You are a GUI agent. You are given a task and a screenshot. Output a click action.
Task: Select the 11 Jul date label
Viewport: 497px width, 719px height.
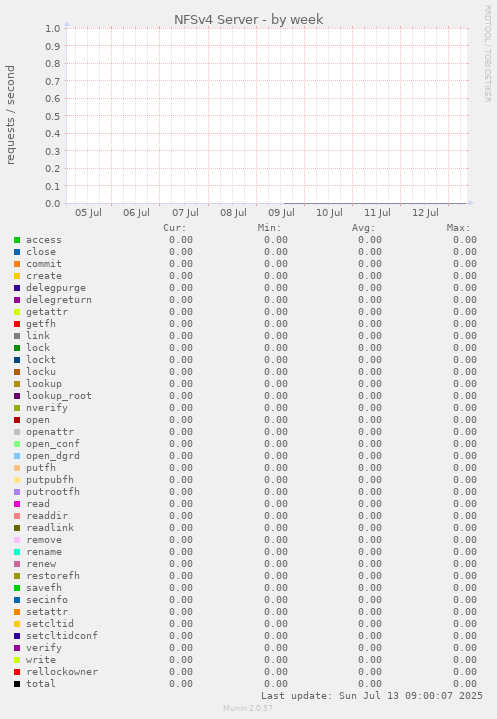click(x=377, y=213)
